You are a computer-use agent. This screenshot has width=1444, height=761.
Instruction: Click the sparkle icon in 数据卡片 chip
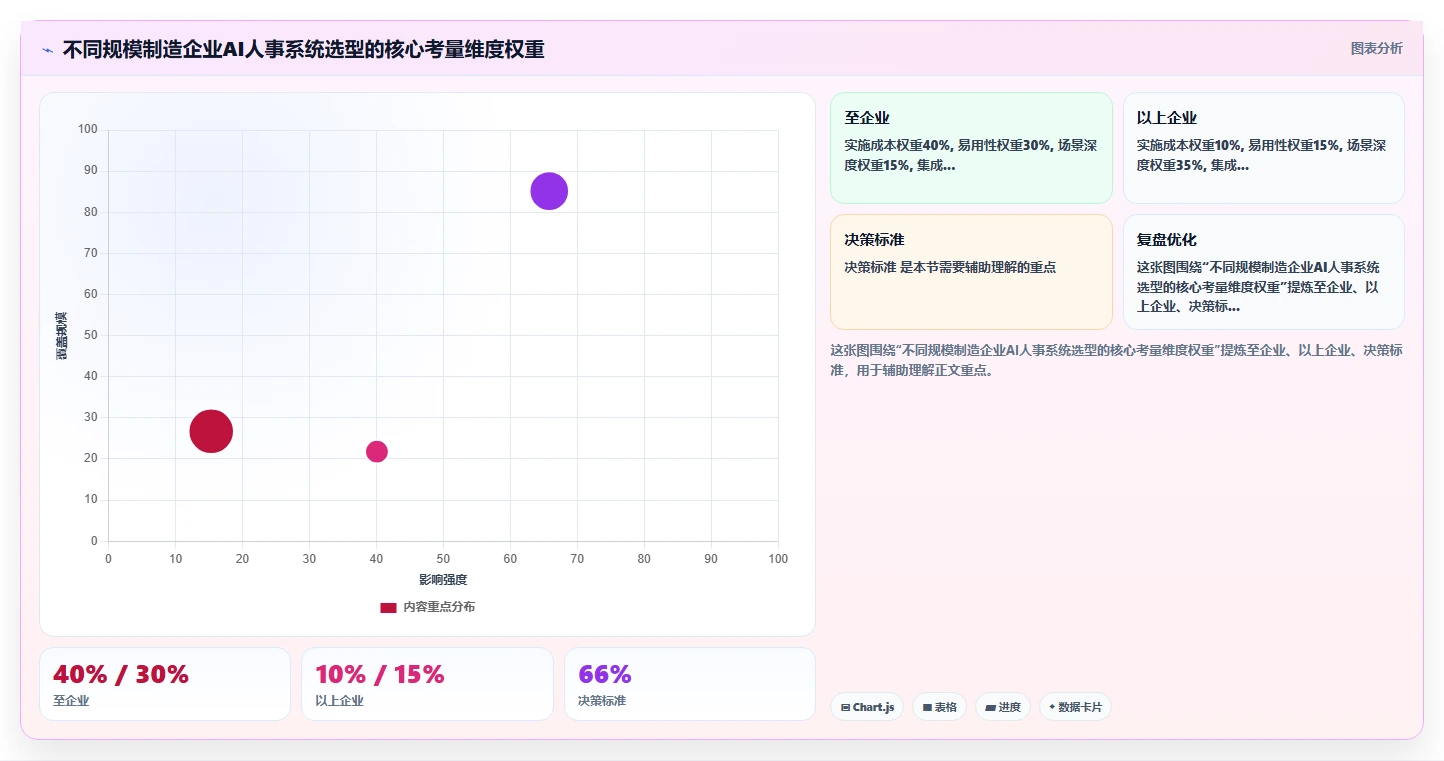click(1052, 707)
